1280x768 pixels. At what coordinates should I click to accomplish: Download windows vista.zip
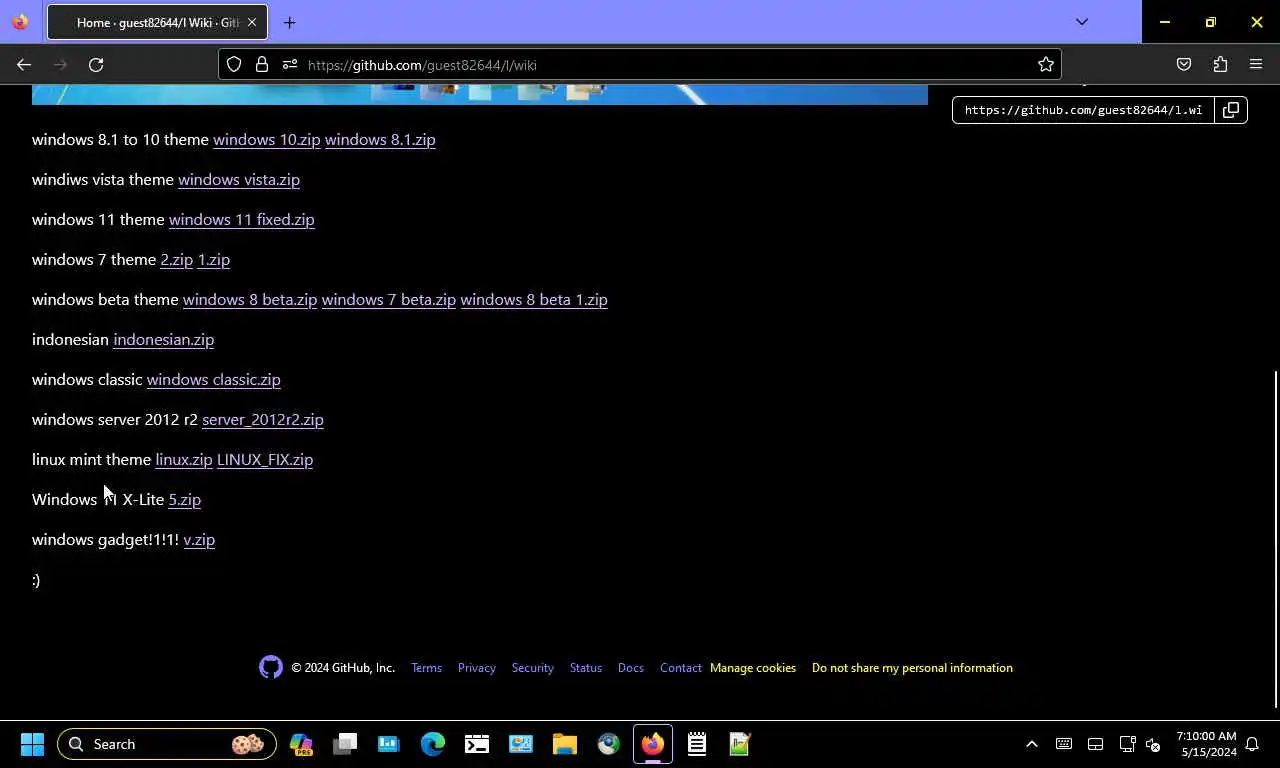click(239, 179)
